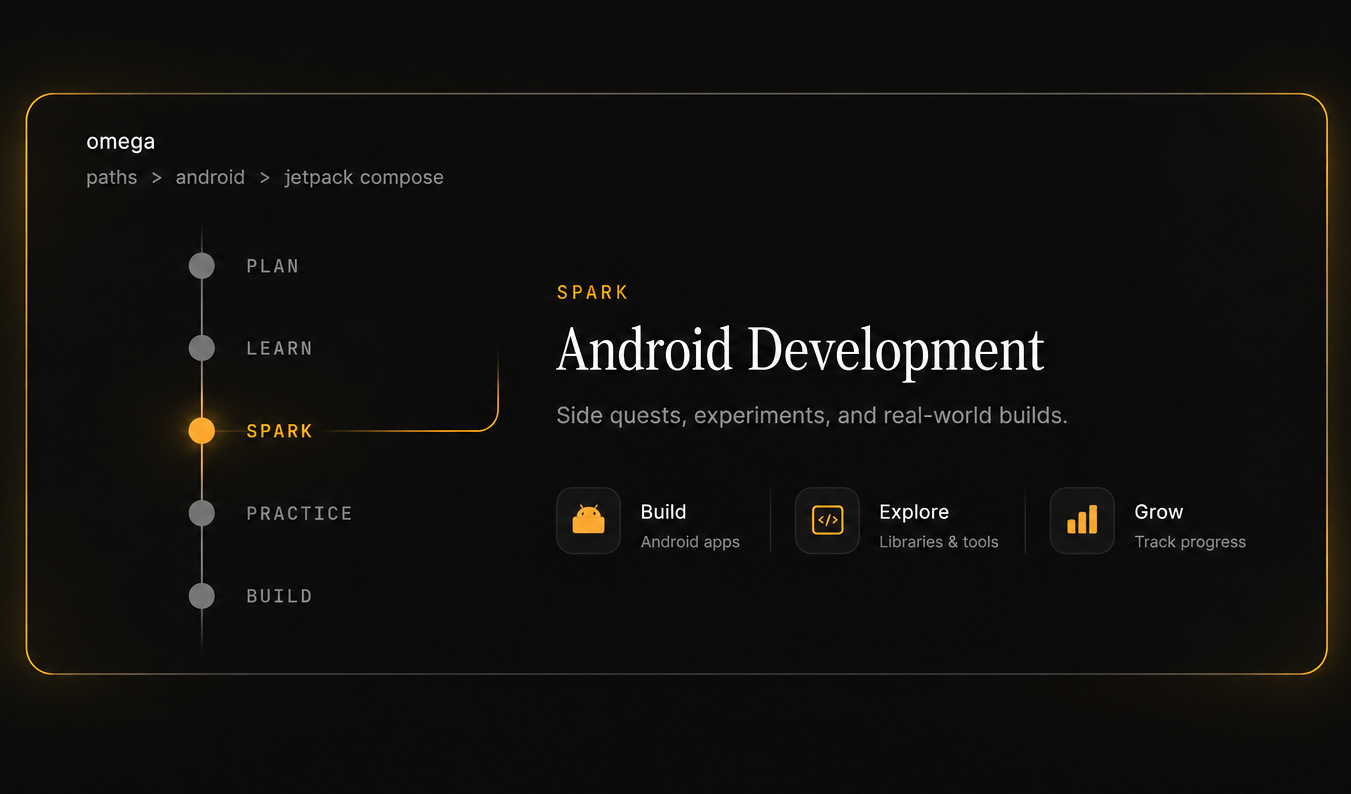This screenshot has width=1351, height=794.
Task: Go to the SPARK stage label
Action: [280, 431]
